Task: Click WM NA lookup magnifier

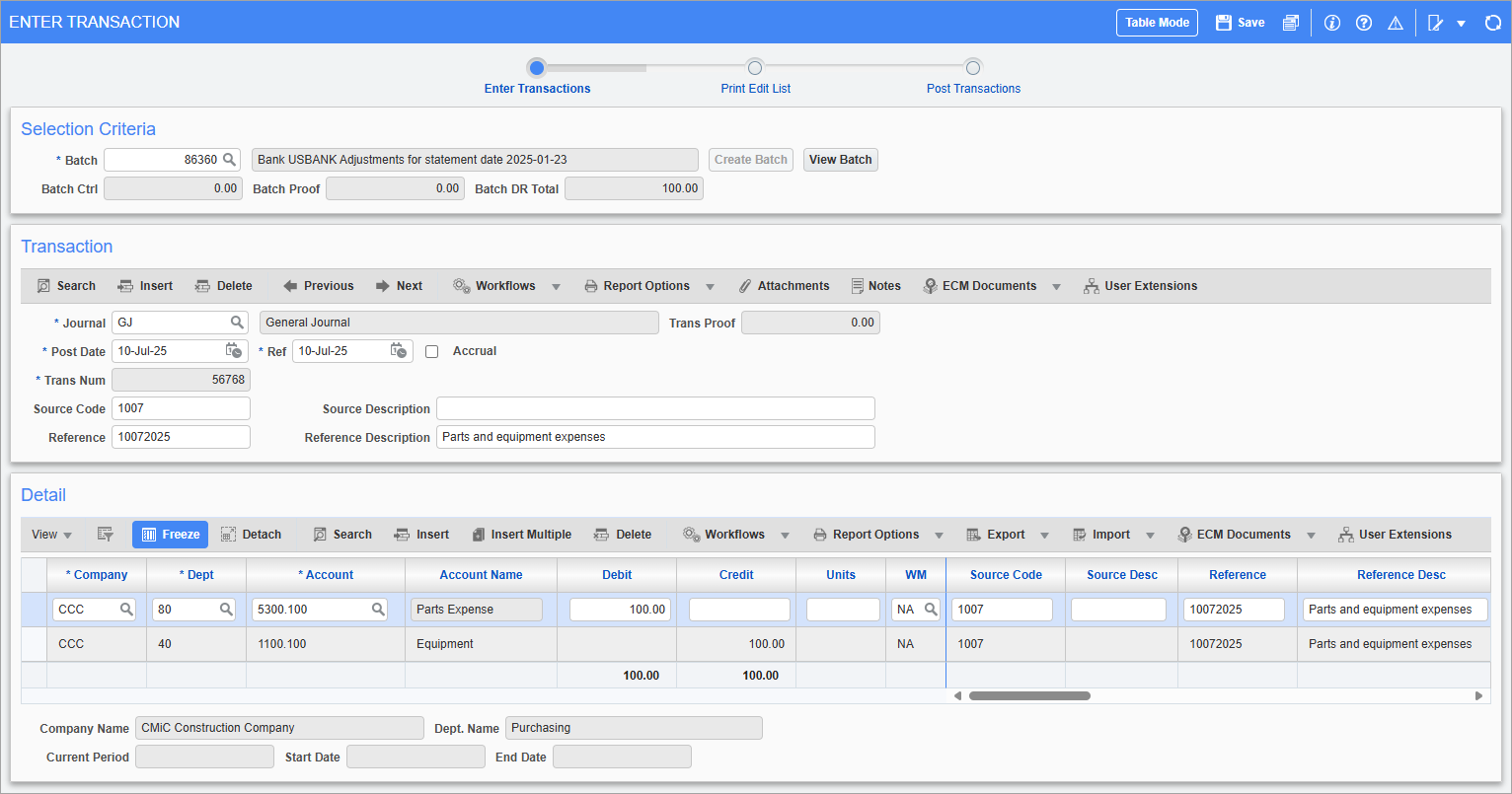Action: coord(931,610)
